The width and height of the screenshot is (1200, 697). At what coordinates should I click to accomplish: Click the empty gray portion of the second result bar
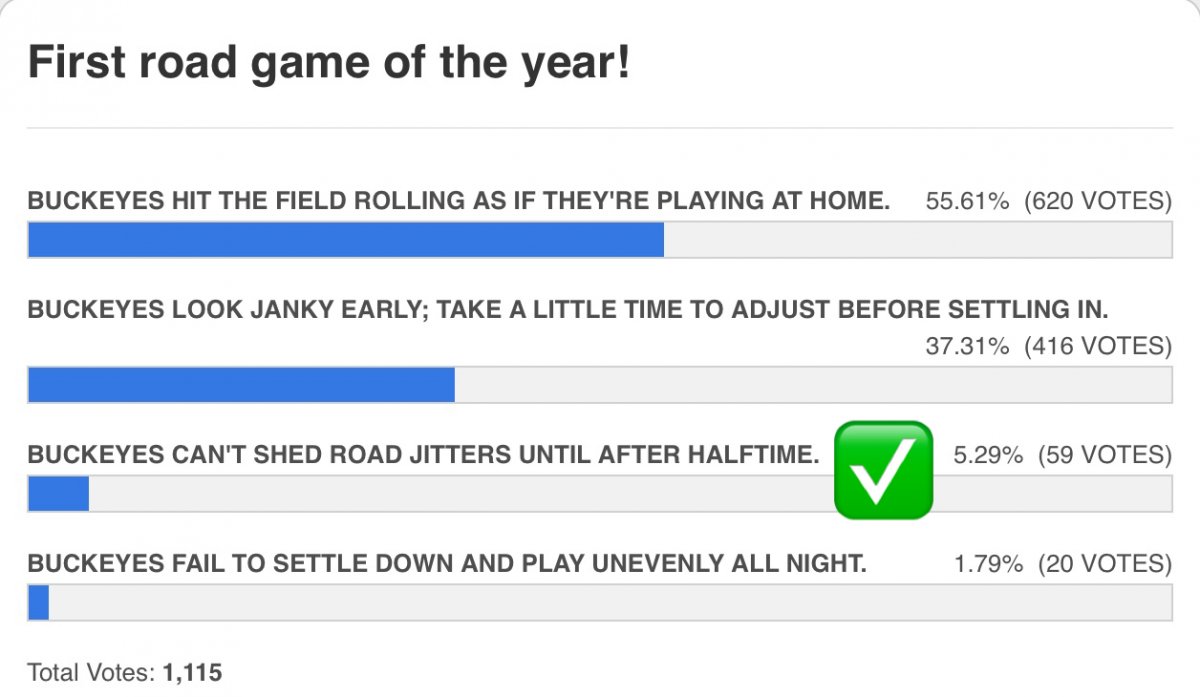813,385
